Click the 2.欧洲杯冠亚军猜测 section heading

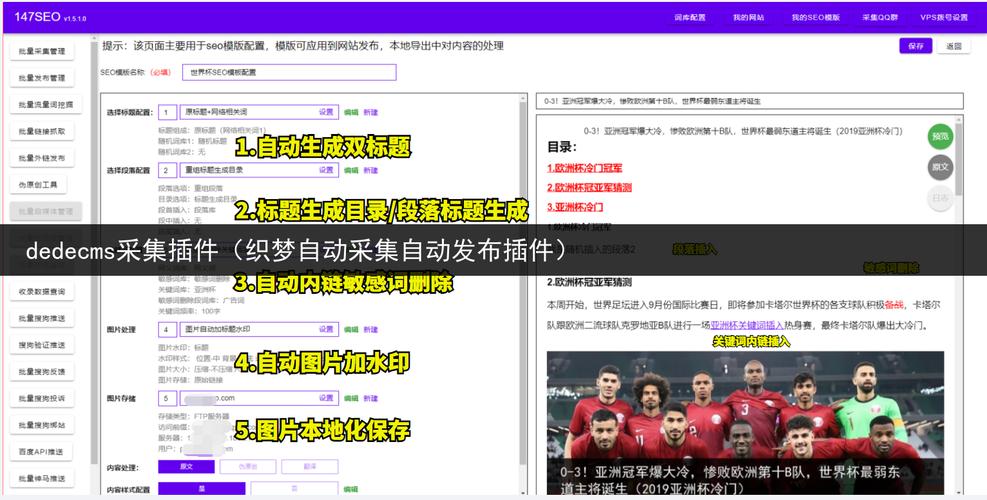589,282
